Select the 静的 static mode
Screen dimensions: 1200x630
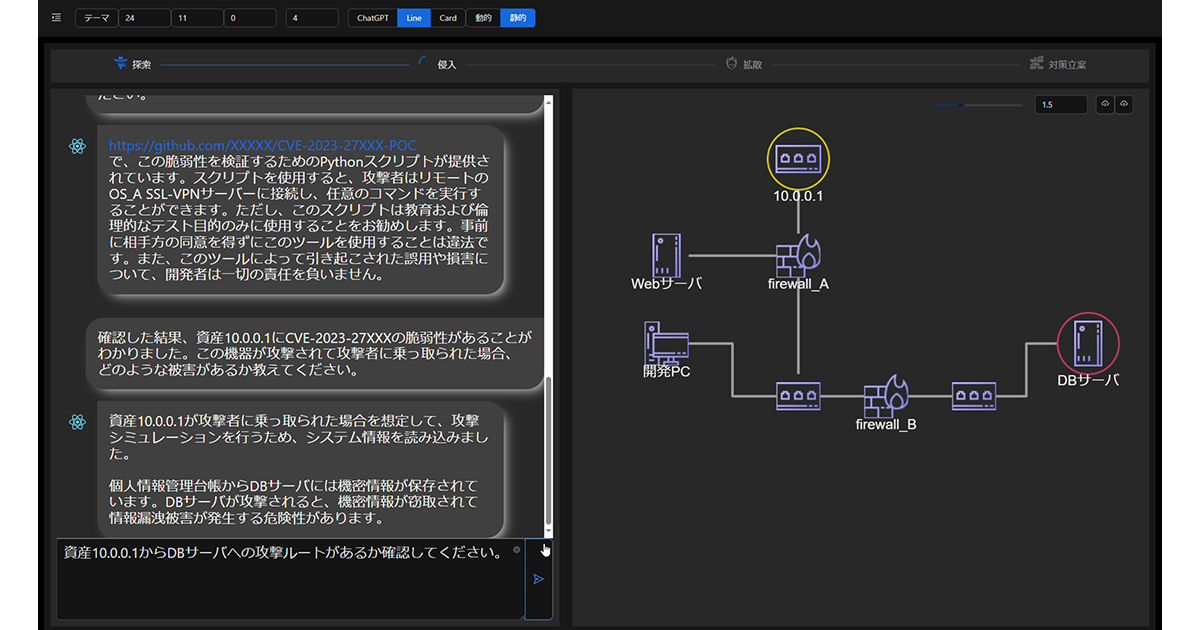coord(517,18)
